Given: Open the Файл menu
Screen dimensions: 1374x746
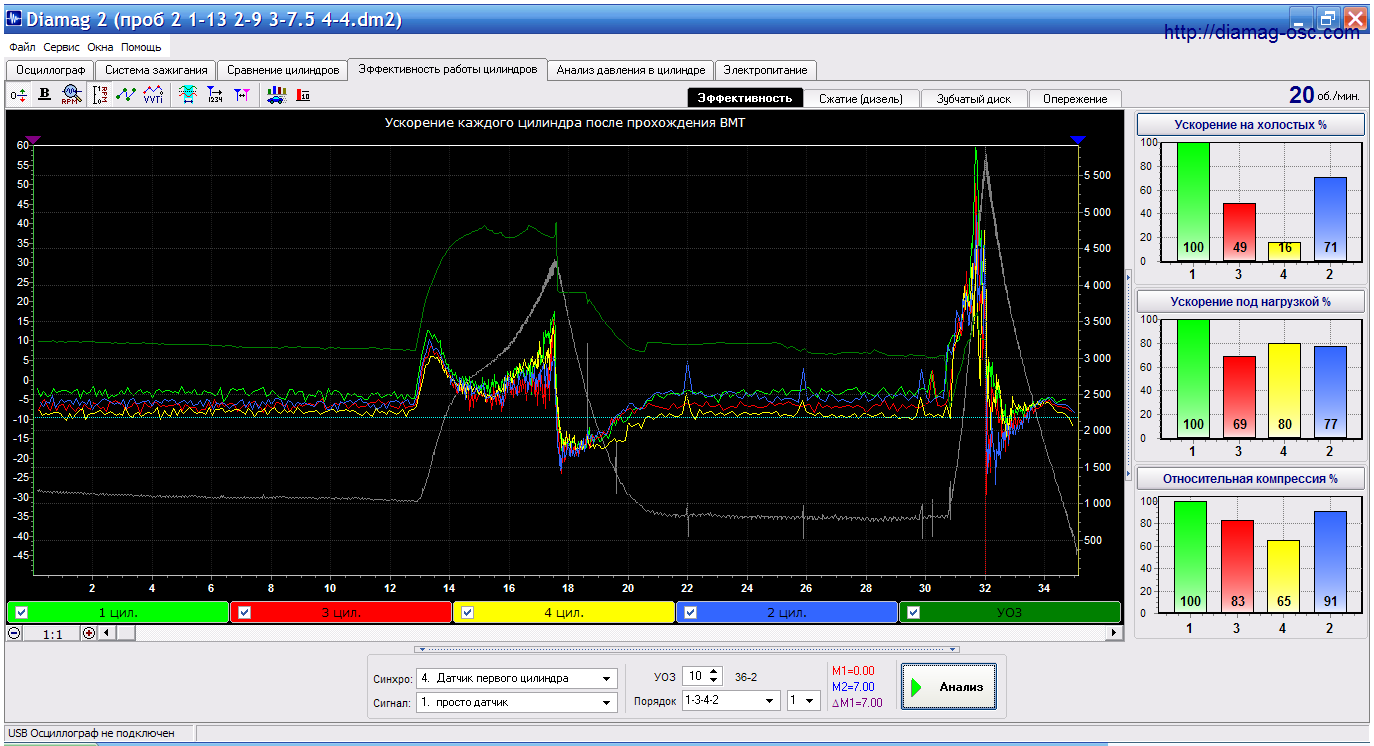Looking at the screenshot, I should click(x=22, y=47).
